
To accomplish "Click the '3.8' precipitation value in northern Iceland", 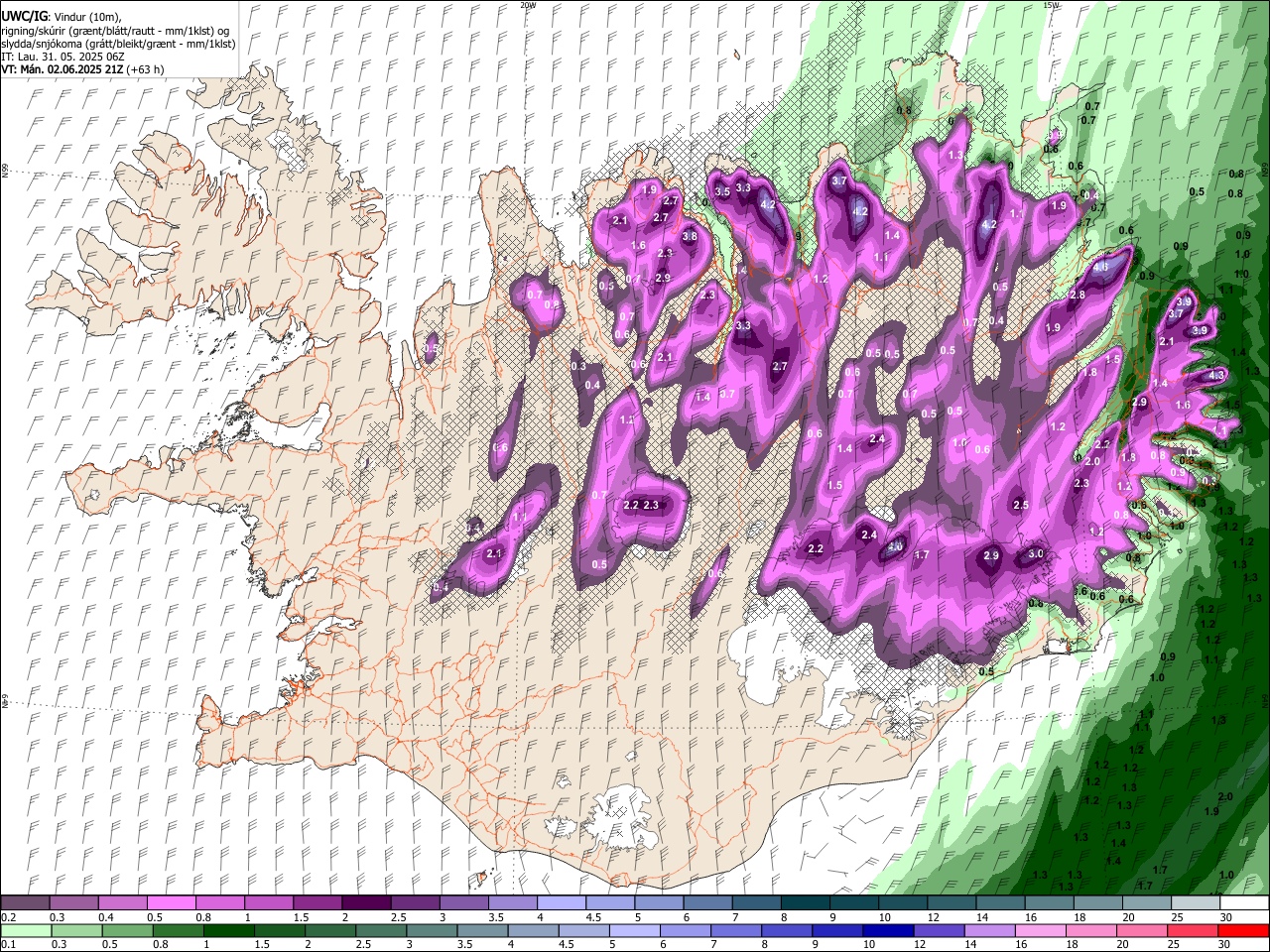I will 691,236.
